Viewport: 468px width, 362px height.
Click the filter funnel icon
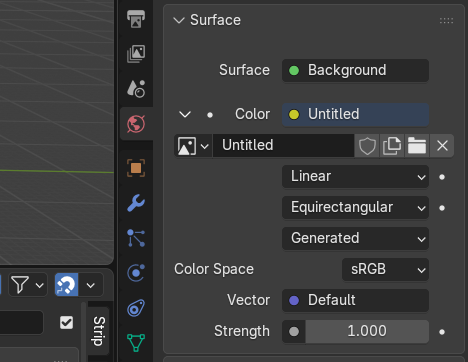pos(20,285)
